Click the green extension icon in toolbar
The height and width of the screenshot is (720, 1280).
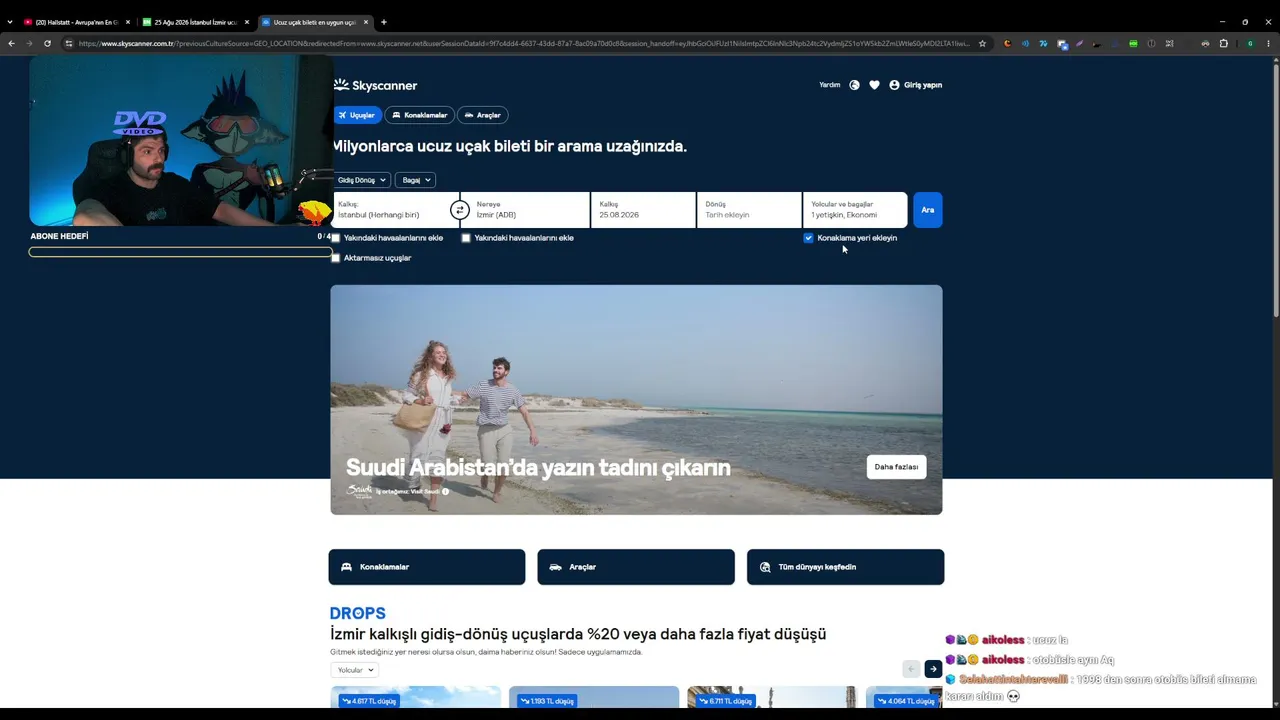(x=1133, y=43)
